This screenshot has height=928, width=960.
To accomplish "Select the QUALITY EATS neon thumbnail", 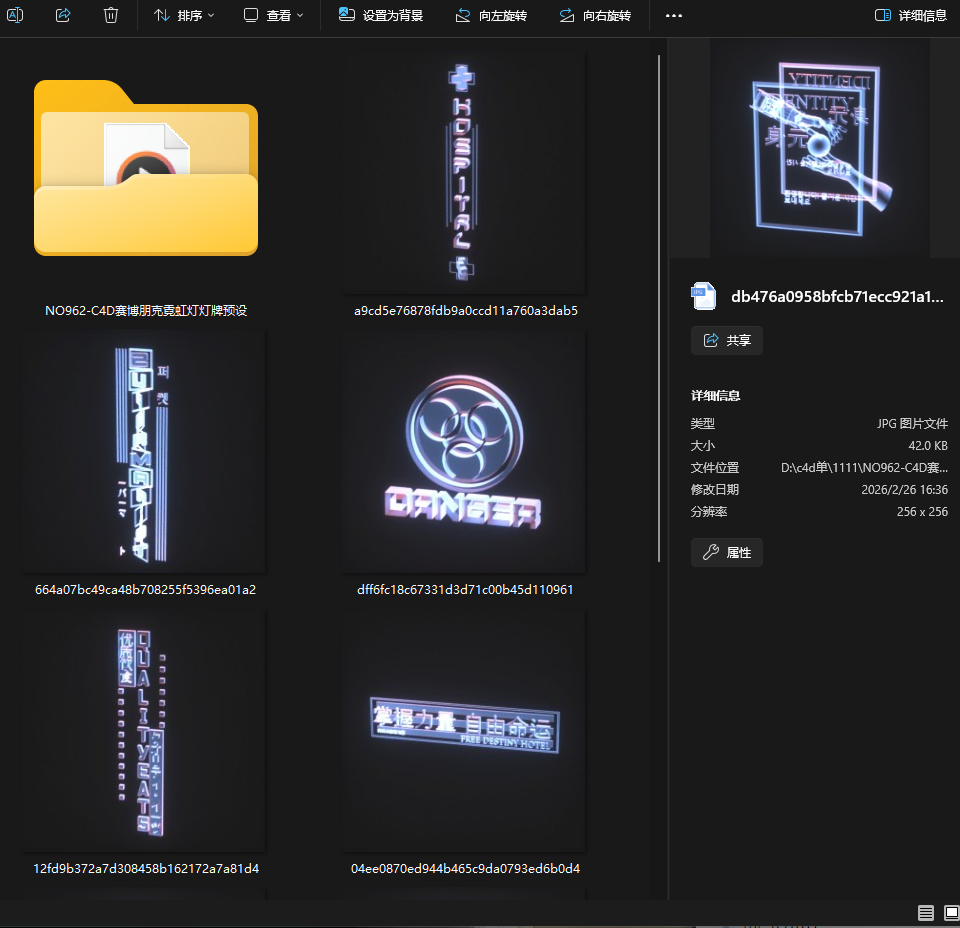I will [145, 732].
